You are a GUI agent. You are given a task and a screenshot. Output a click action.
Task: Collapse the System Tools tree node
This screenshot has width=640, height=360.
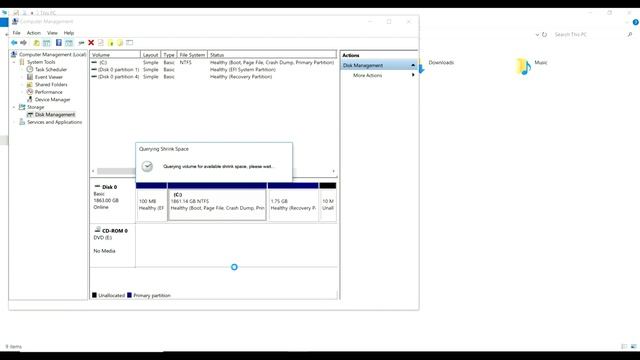(x=14, y=62)
